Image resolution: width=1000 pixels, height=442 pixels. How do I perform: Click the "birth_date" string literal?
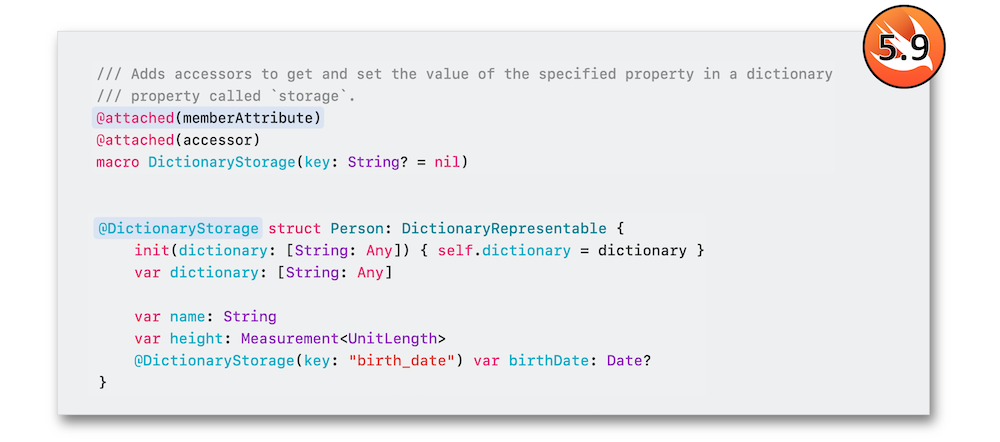tap(401, 361)
